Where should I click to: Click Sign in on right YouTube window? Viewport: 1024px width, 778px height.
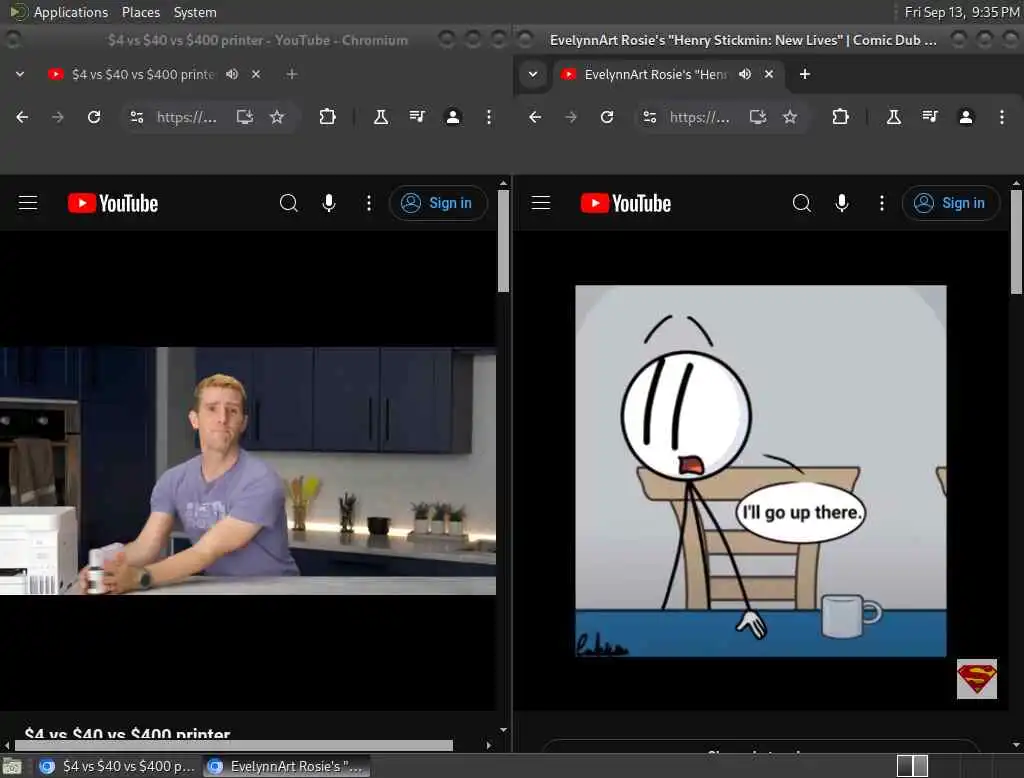(951, 203)
